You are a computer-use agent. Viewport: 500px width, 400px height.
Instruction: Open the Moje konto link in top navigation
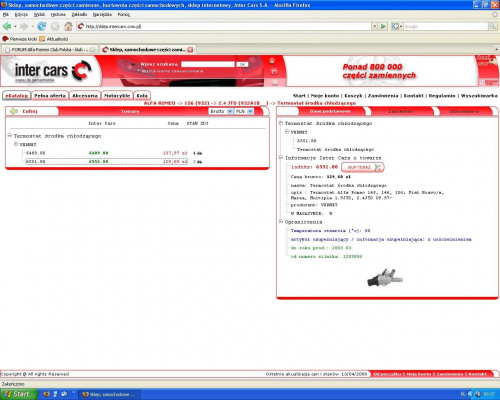[325, 96]
